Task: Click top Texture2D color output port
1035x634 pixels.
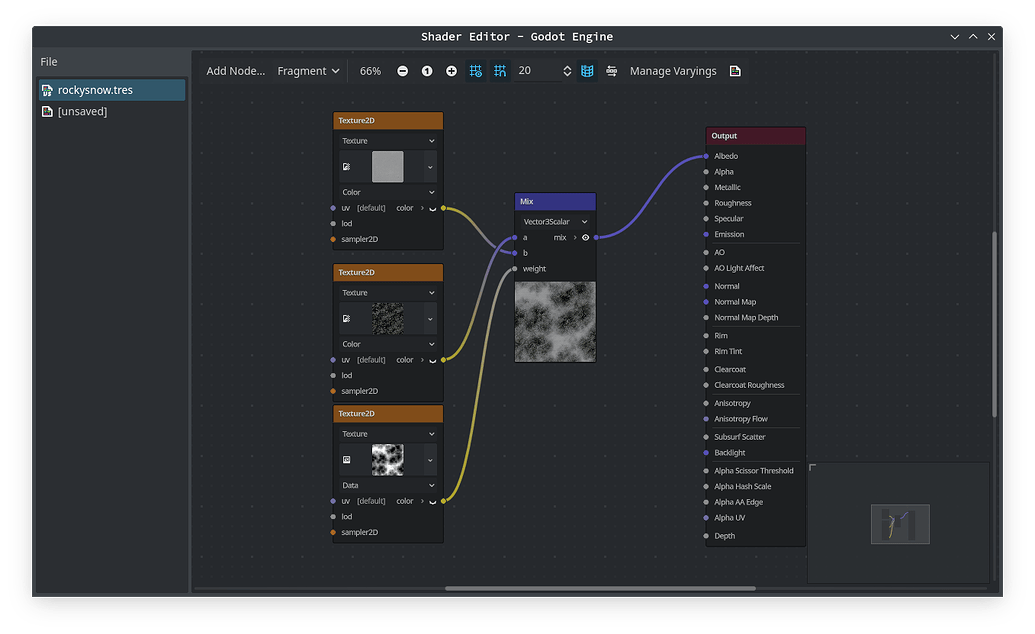Action: point(444,208)
